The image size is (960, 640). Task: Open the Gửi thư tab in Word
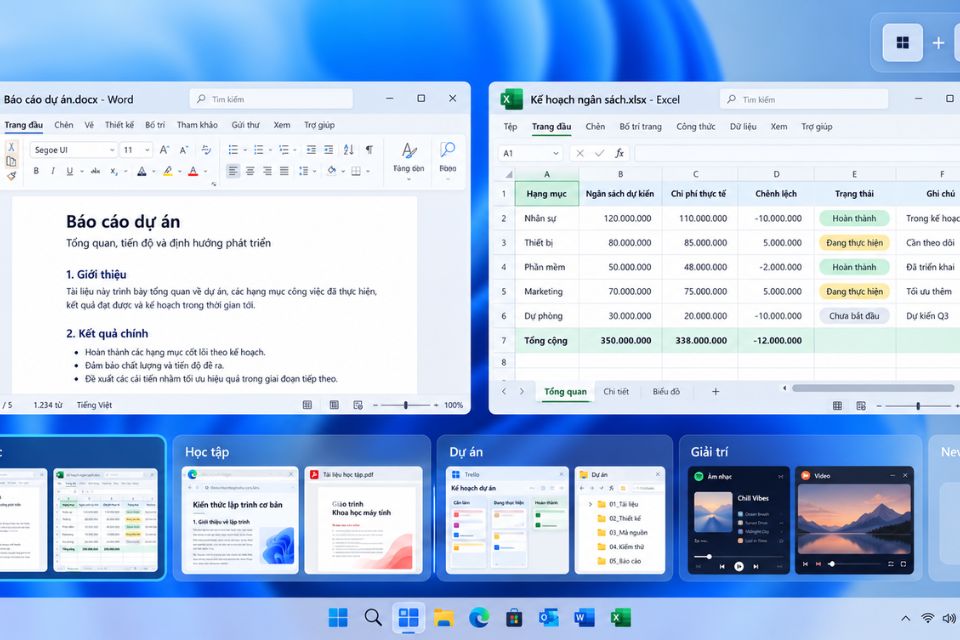coord(246,125)
